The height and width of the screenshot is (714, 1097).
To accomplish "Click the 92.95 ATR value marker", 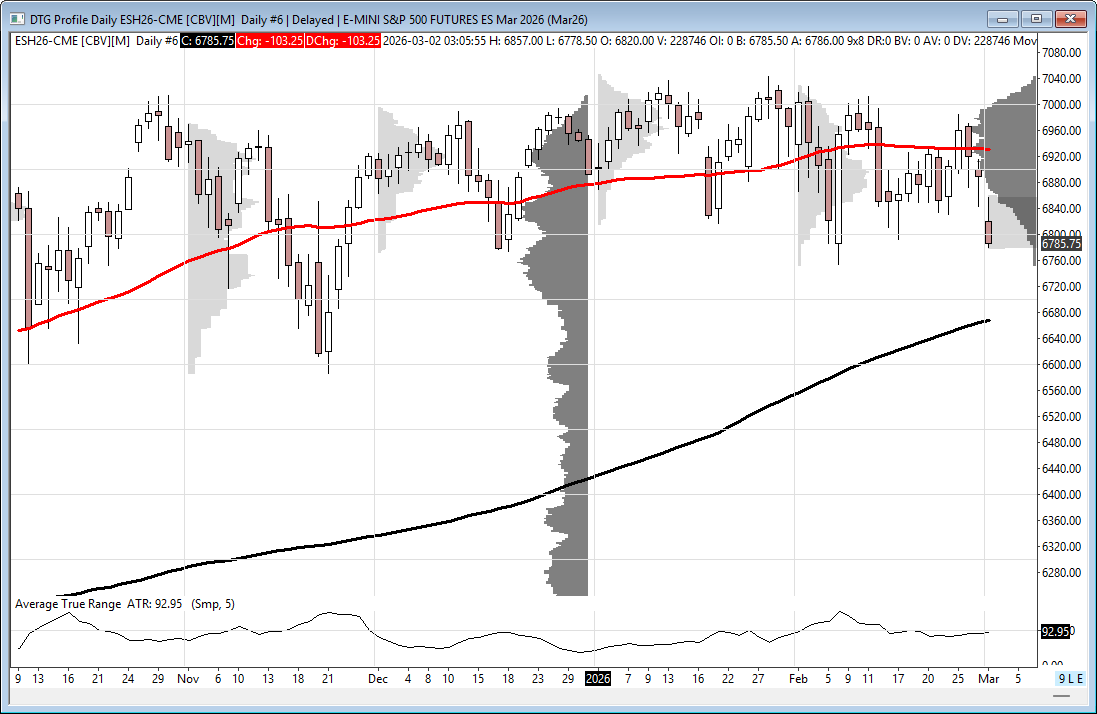I will 1056,632.
